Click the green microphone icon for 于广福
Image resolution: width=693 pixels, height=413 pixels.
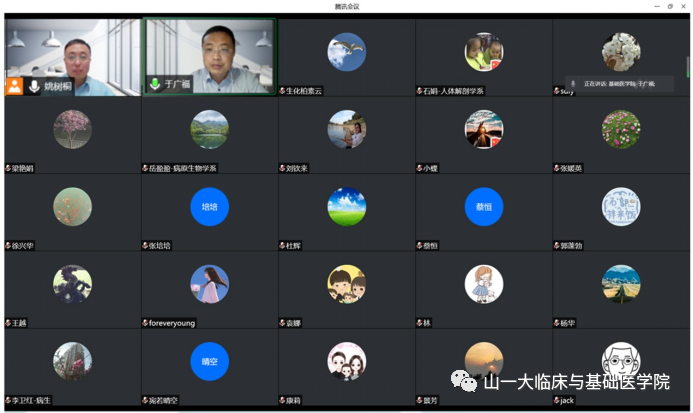pyautogui.click(x=155, y=85)
